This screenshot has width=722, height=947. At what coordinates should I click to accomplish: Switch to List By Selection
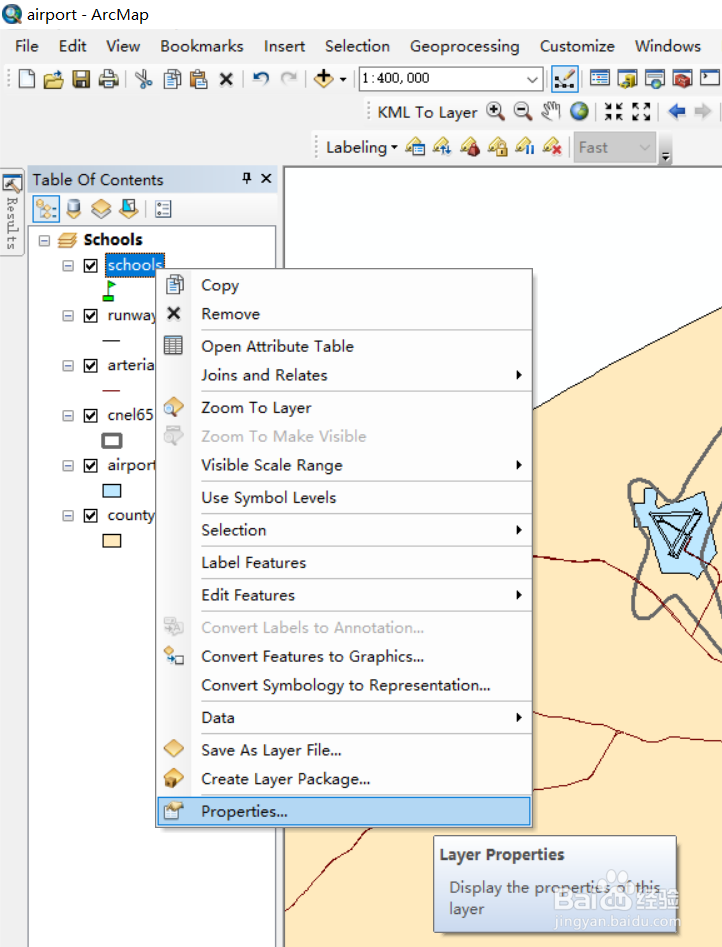coord(129,209)
